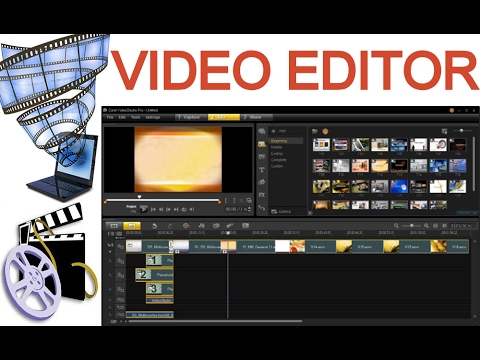Open the Media library panel icon
This screenshot has width=480, height=360.
tap(262, 131)
